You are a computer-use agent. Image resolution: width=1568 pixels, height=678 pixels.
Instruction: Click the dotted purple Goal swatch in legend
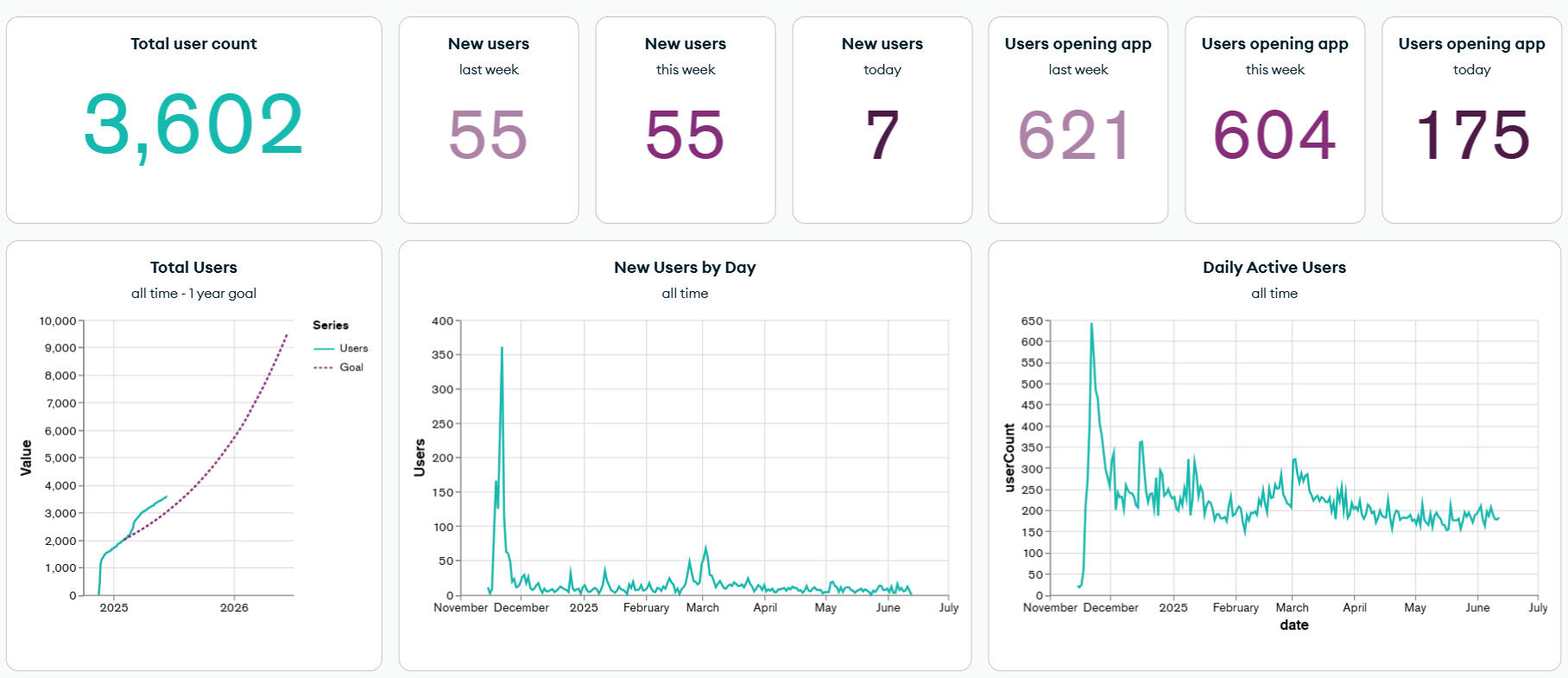[x=324, y=367]
